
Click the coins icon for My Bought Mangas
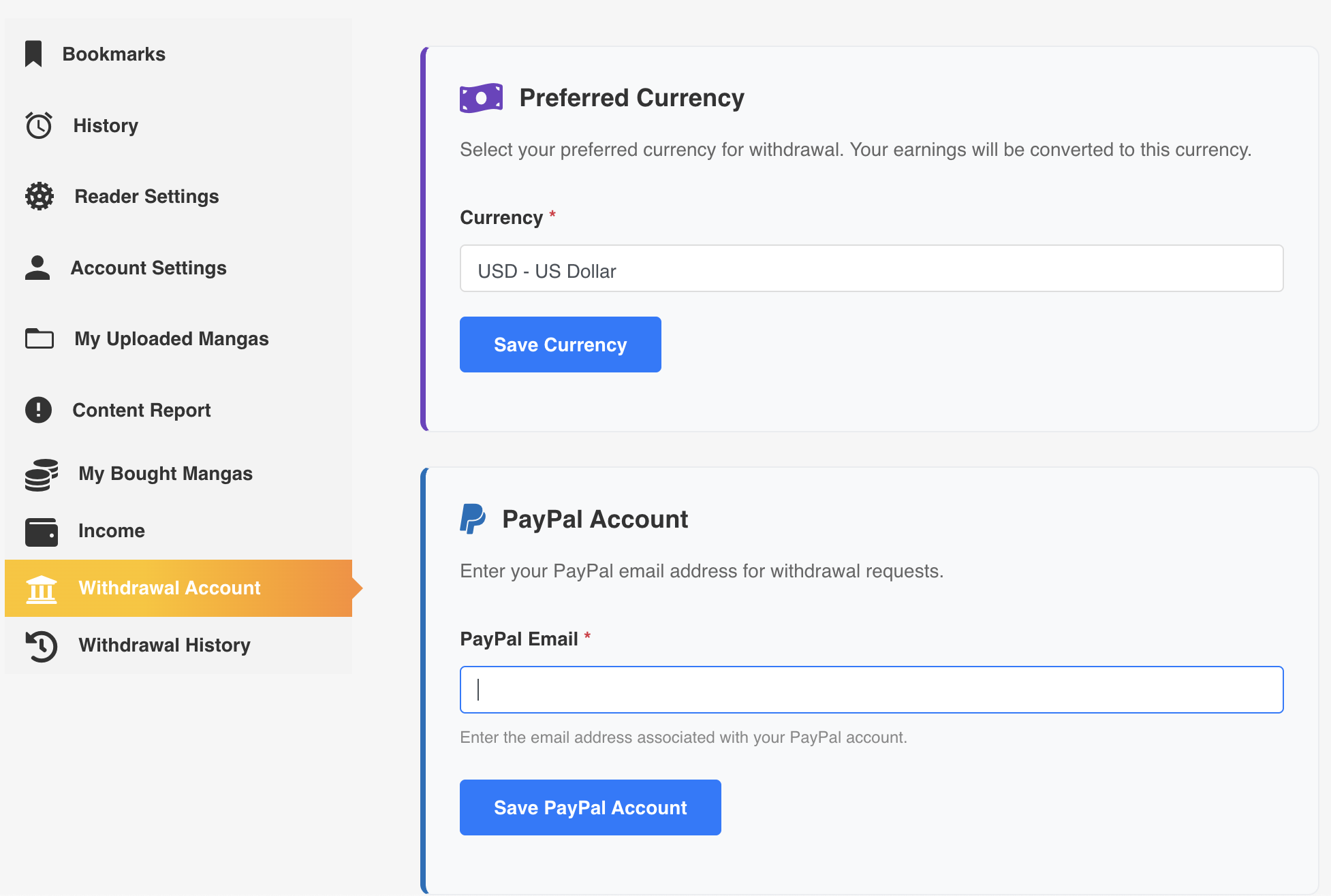coord(41,474)
